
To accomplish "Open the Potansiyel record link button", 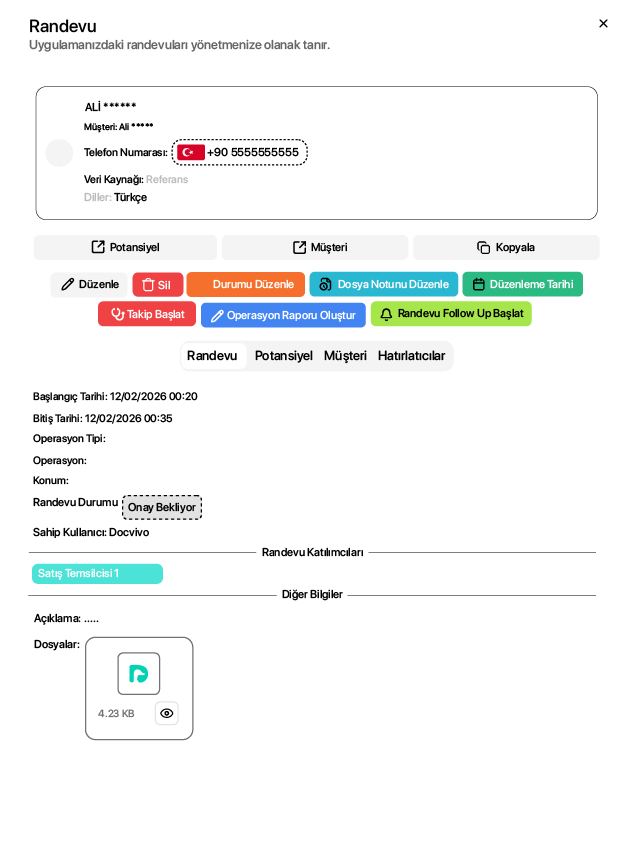I will [125, 247].
